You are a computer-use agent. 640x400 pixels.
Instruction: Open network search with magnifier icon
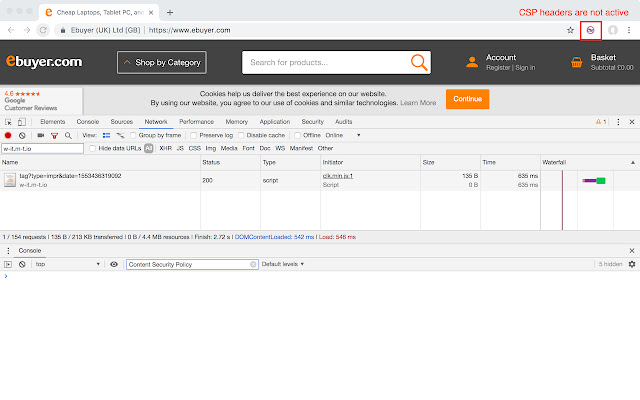coord(68,135)
